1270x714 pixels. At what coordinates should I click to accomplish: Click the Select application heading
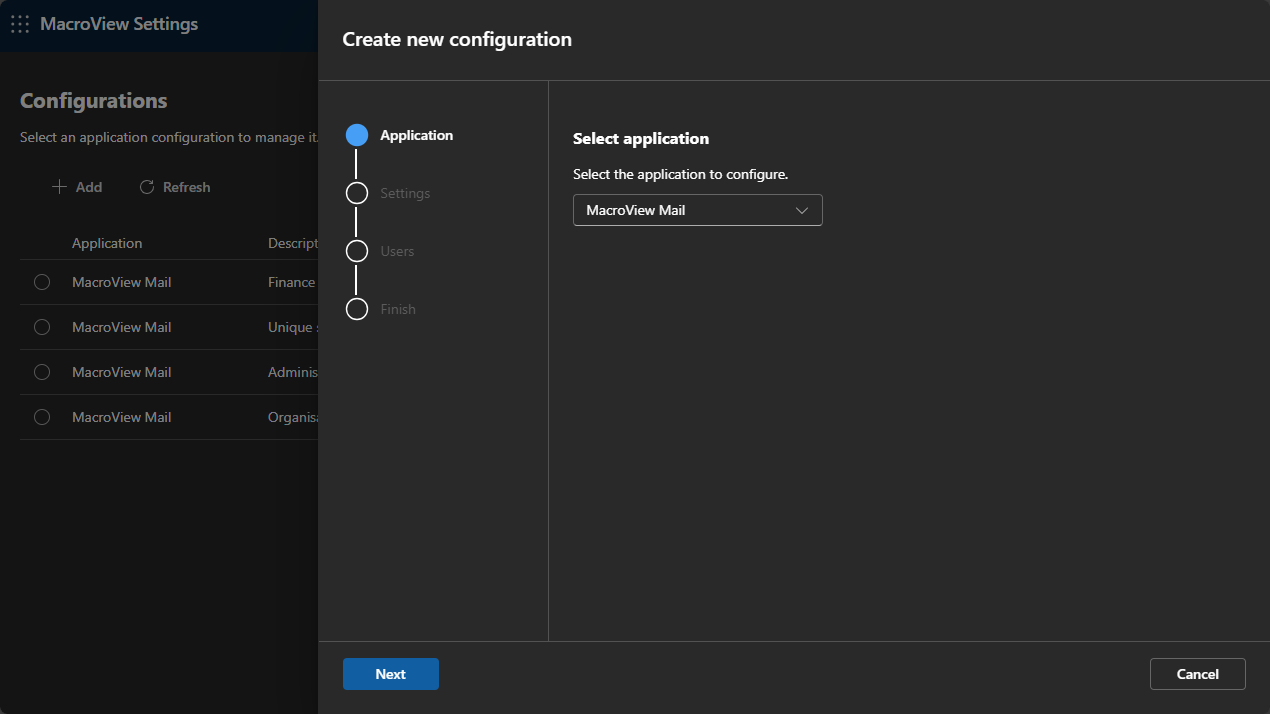pos(641,139)
